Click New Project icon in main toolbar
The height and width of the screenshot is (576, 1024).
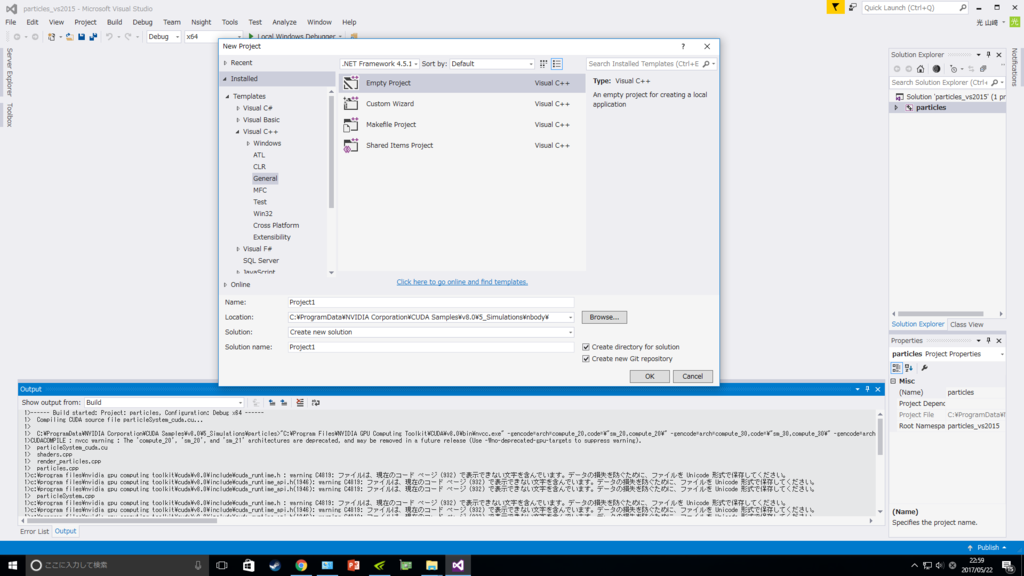(52, 37)
